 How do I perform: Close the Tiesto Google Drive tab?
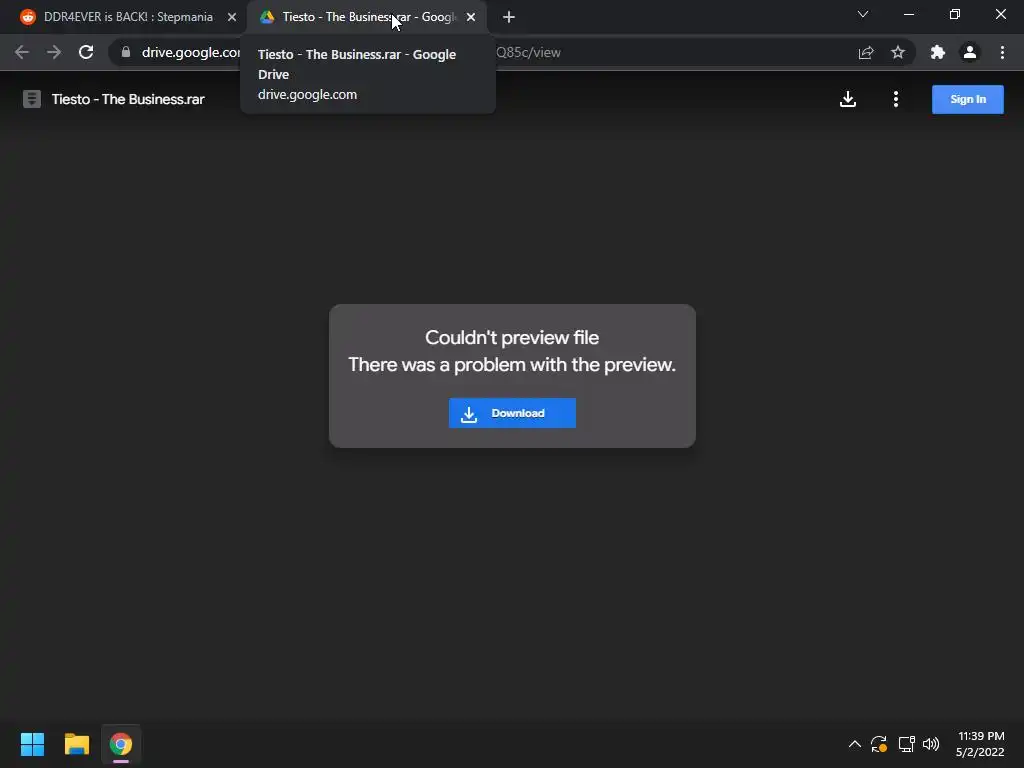point(471,17)
